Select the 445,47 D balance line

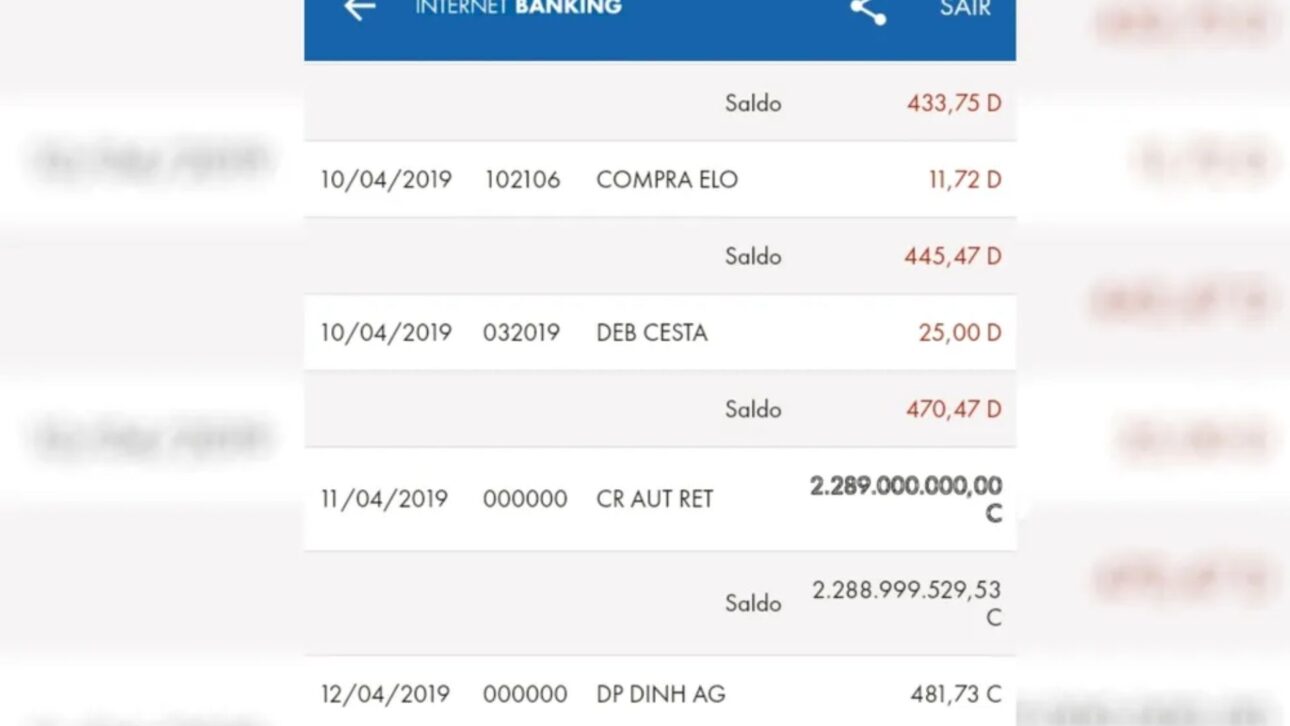click(953, 256)
